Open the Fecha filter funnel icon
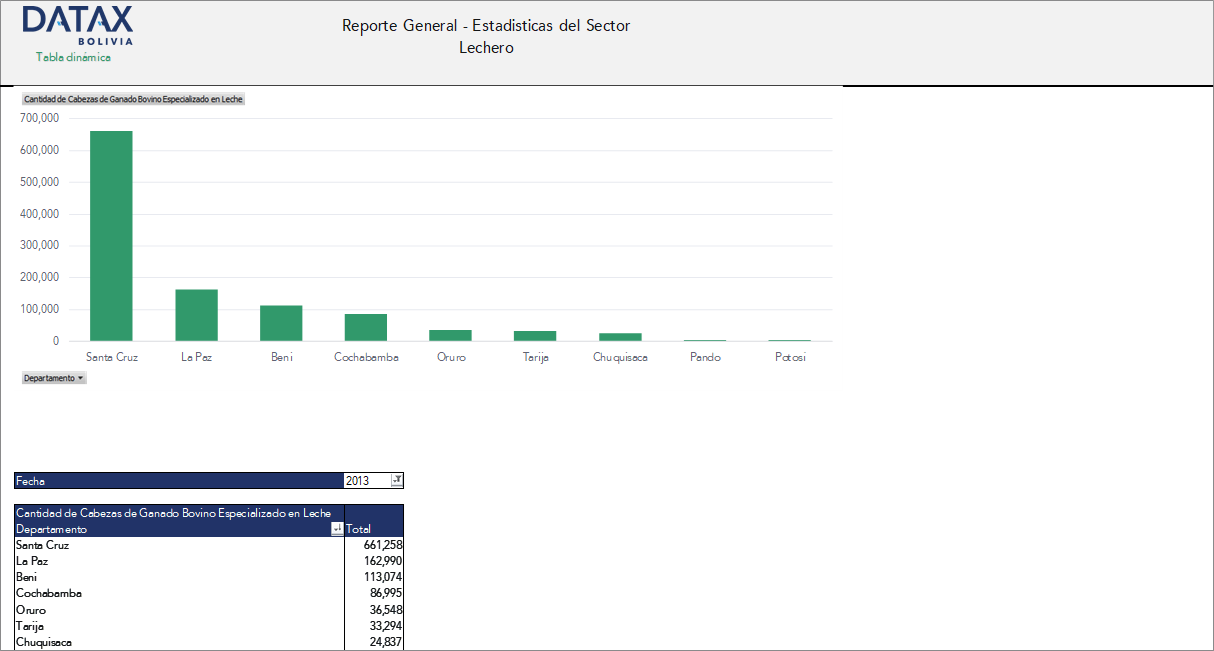The height and width of the screenshot is (651, 1214). [x=395, y=480]
